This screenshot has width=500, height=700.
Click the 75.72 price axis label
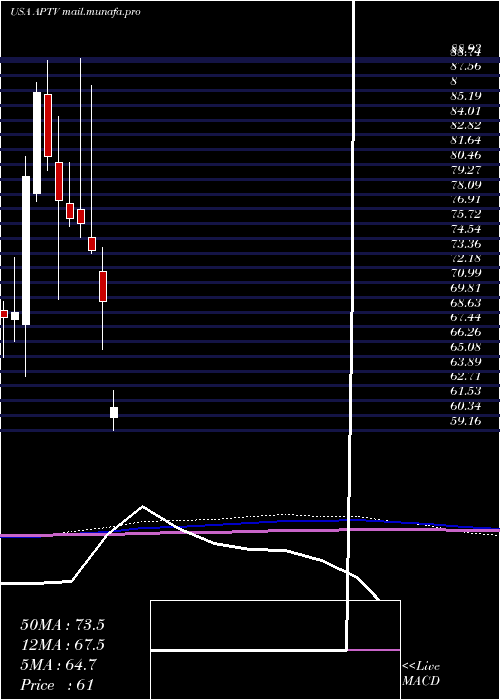[466, 214]
